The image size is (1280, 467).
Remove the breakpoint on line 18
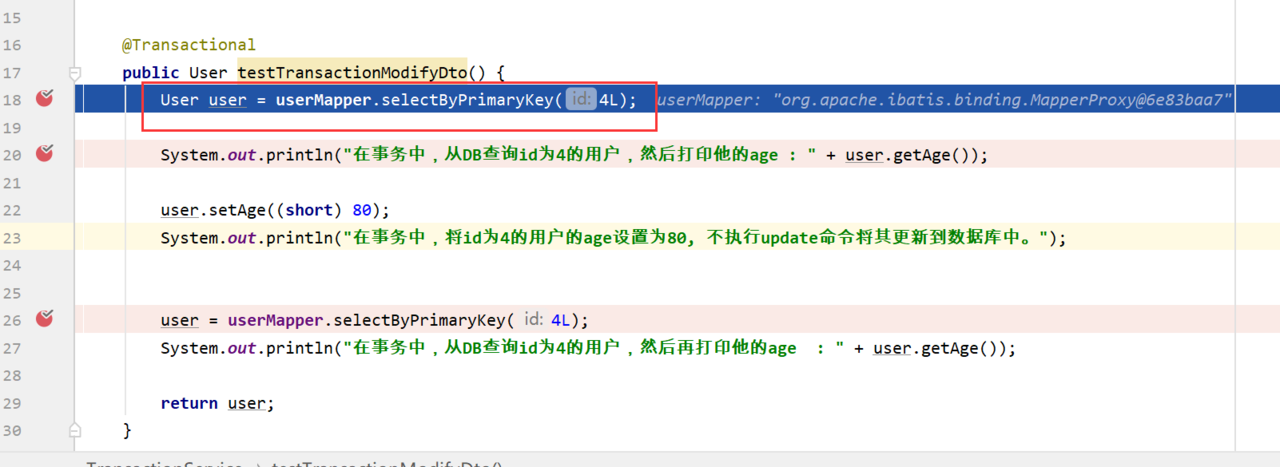(x=44, y=98)
